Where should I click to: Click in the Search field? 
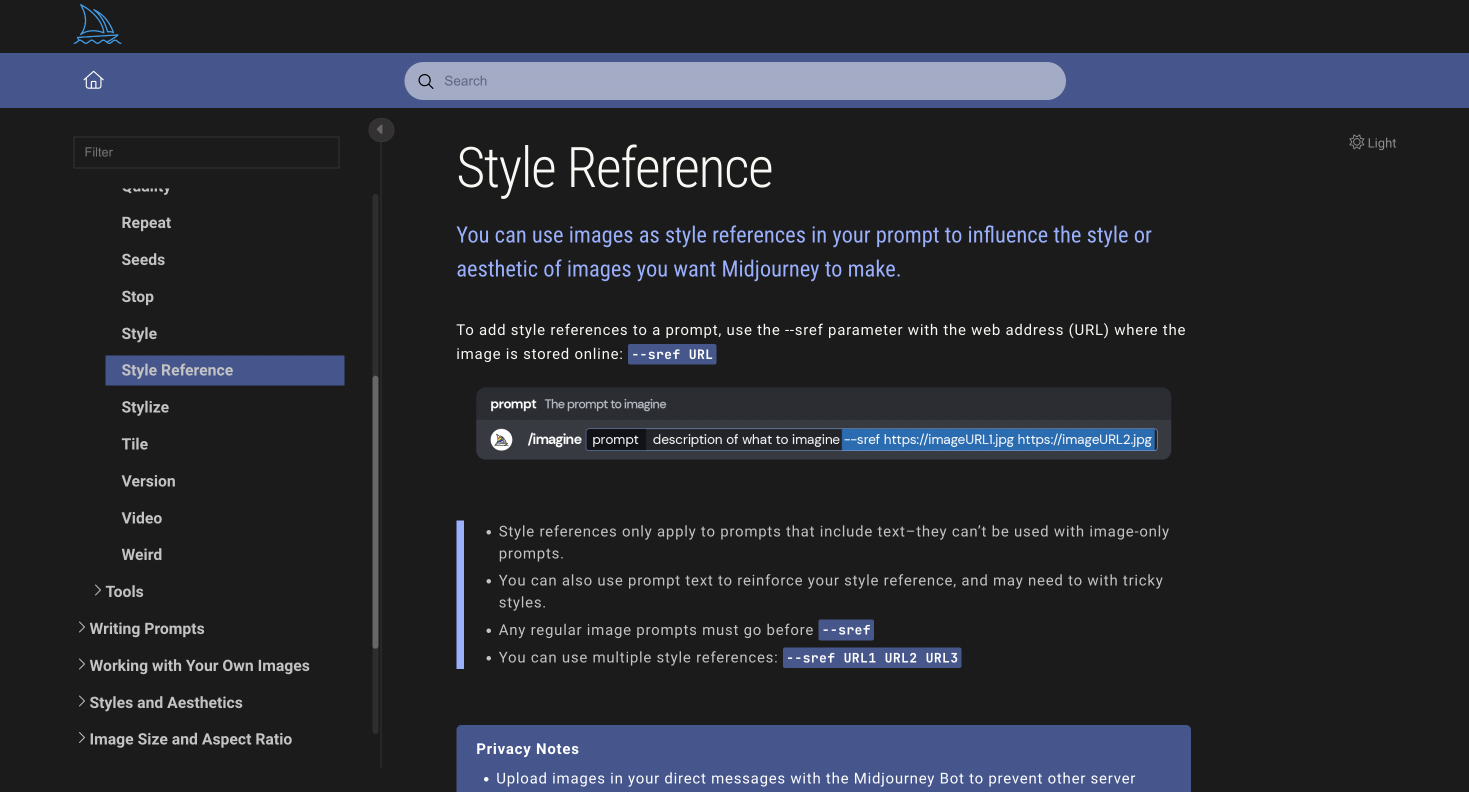(x=735, y=81)
